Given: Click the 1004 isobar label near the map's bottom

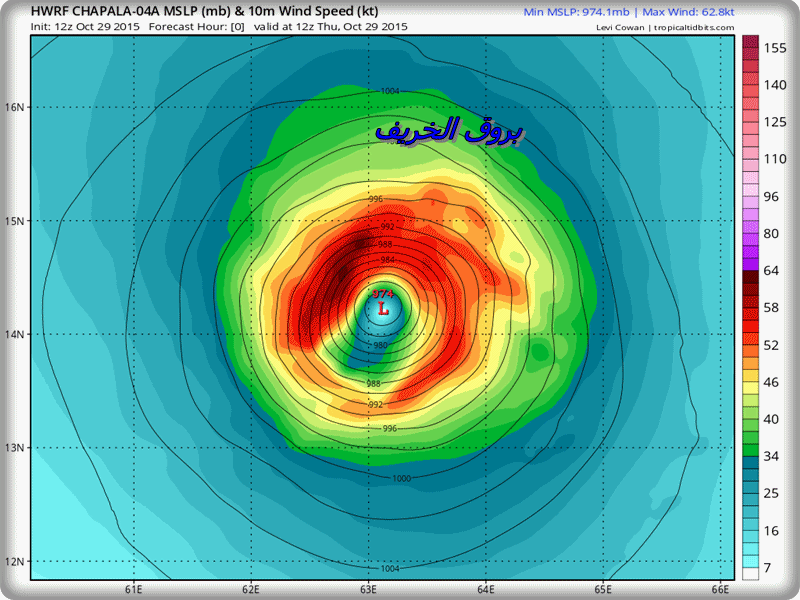Looking at the screenshot, I should [390, 568].
